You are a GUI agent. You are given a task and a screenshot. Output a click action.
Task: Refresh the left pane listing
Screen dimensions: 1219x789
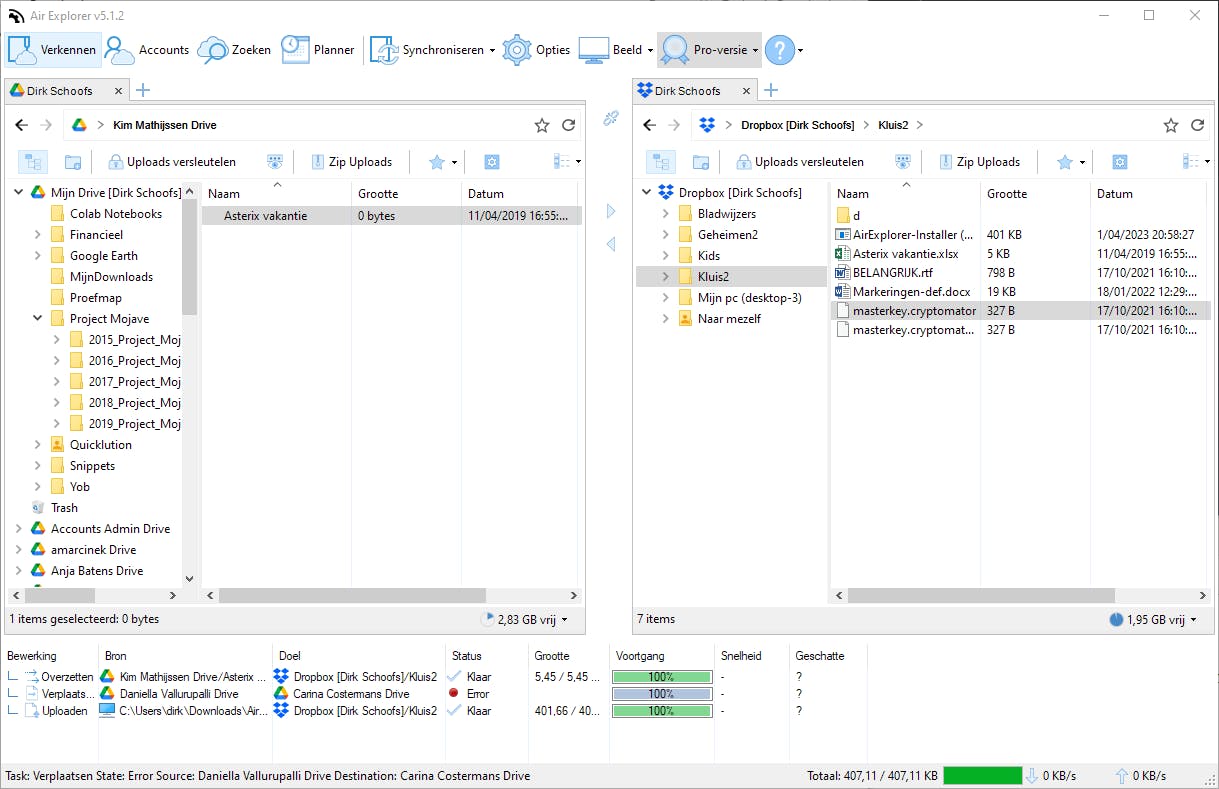pos(568,125)
